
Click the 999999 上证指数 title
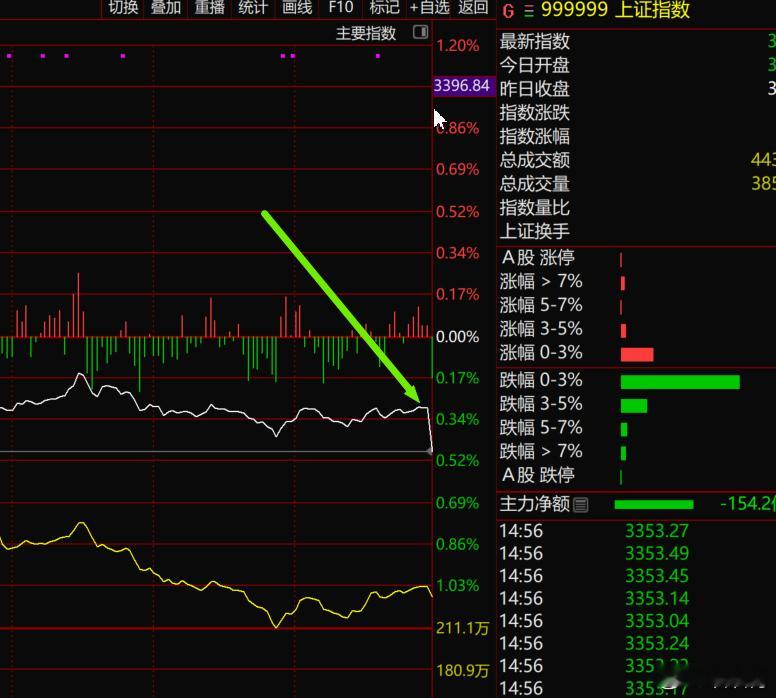(x=615, y=9)
